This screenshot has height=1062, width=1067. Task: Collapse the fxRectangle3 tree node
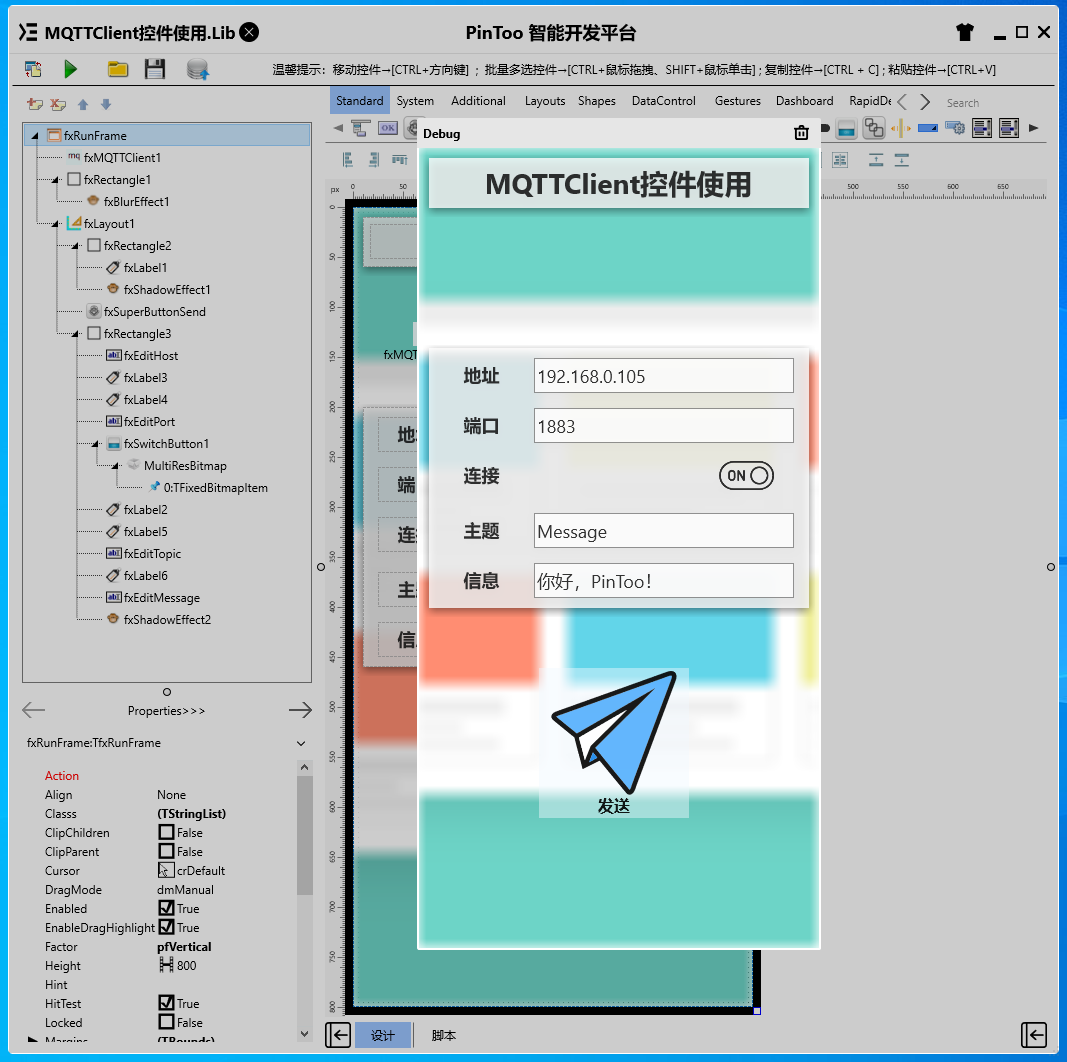point(76,334)
